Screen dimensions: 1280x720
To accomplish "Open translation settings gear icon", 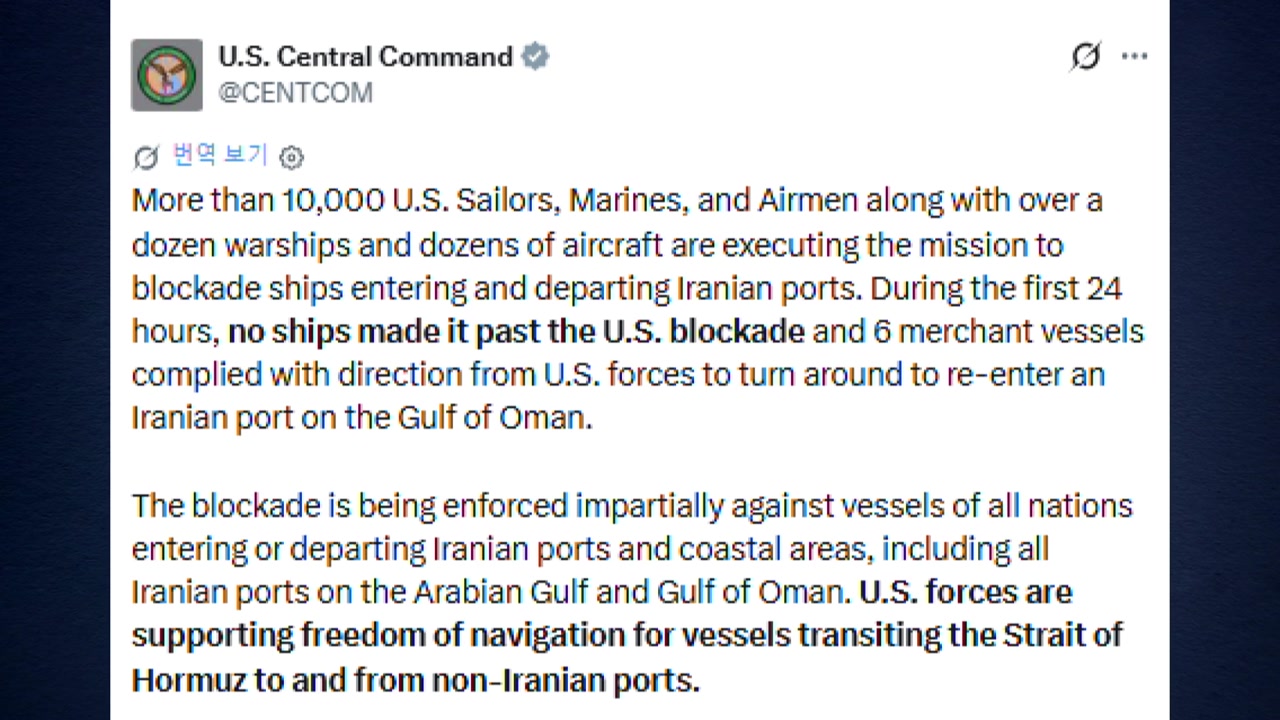I will [x=291, y=157].
